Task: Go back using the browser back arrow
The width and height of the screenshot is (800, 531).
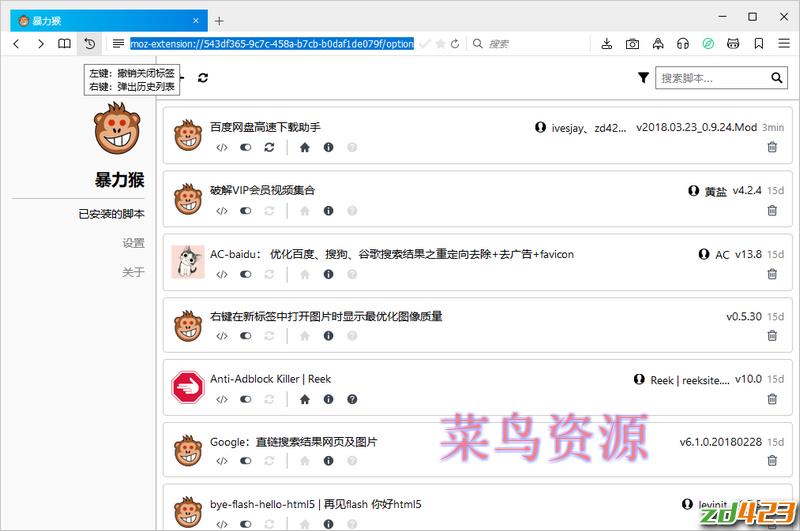Action: click(16, 44)
